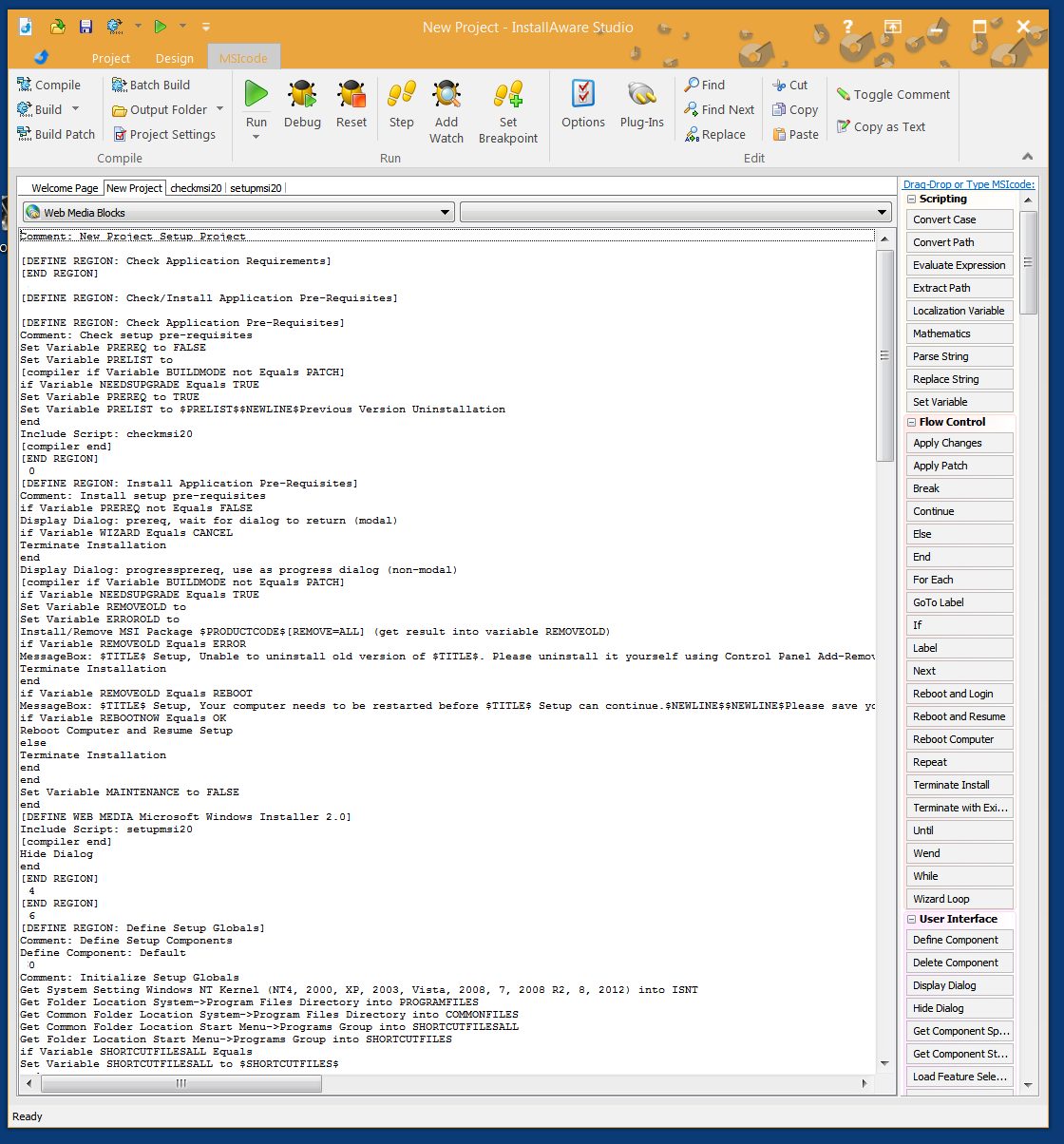The image size is (1064, 1144).
Task: Collapse the Flow Control command group
Action: coord(912,422)
